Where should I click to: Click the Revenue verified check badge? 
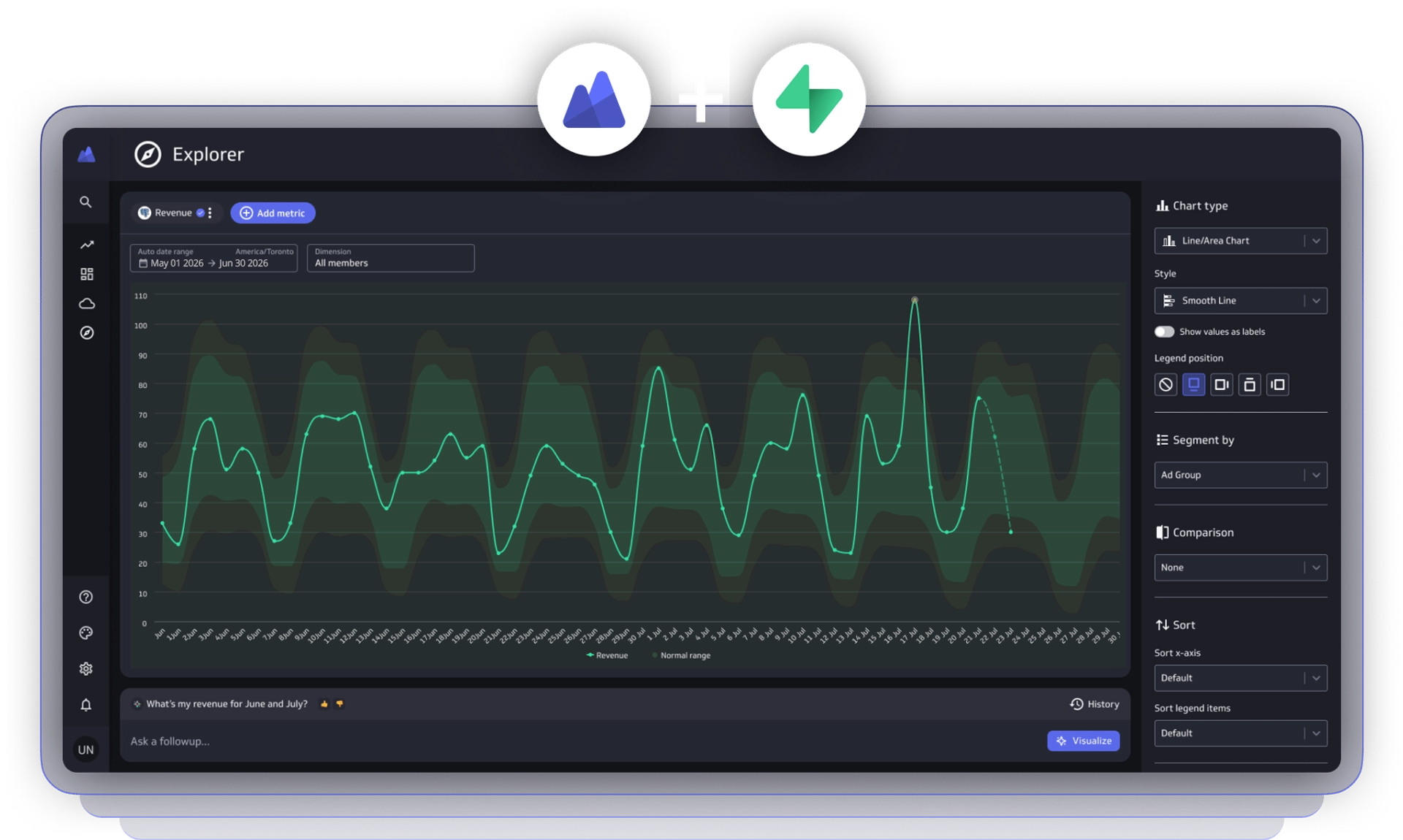click(x=200, y=213)
